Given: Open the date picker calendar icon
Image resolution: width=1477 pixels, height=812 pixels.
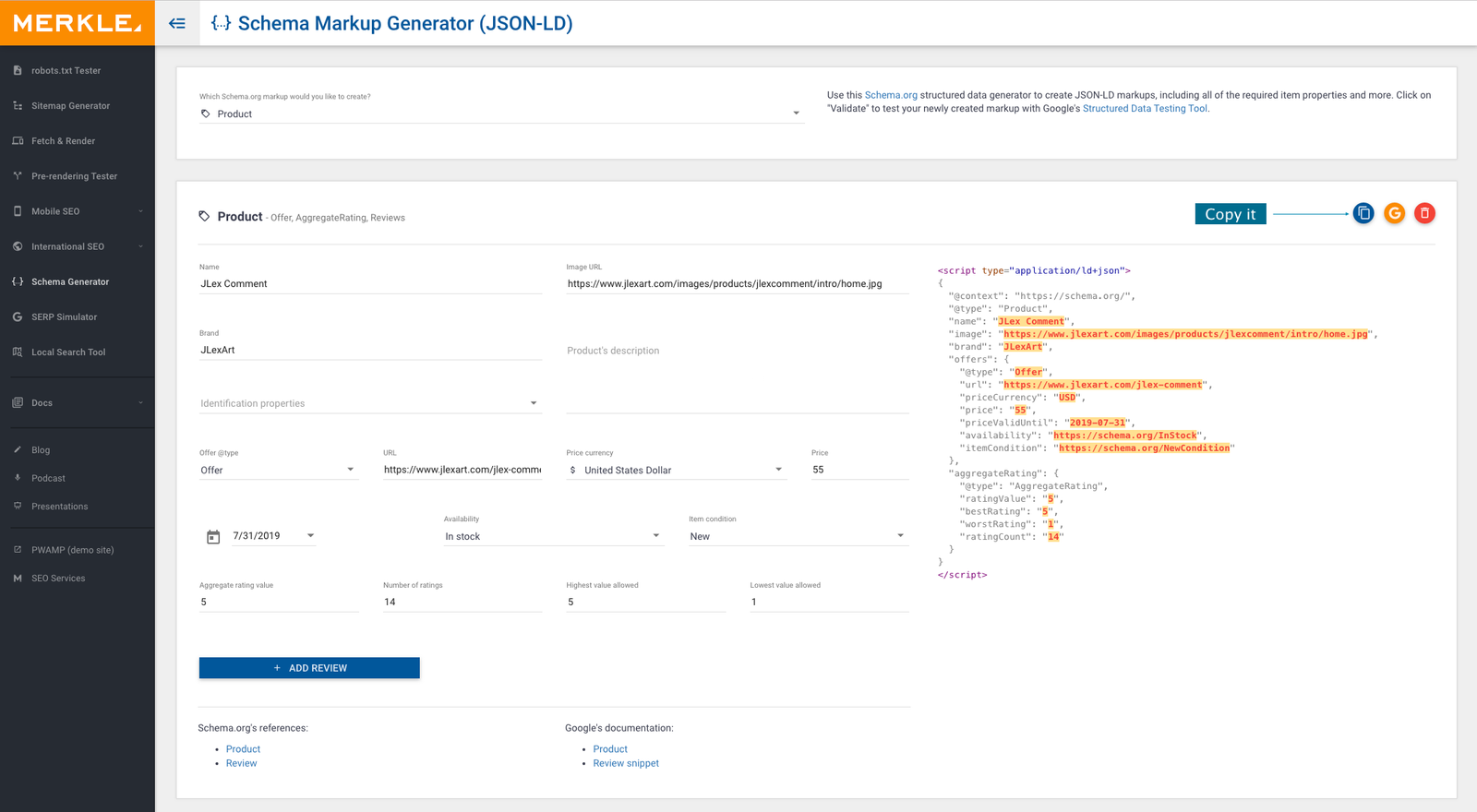Looking at the screenshot, I should [x=213, y=537].
